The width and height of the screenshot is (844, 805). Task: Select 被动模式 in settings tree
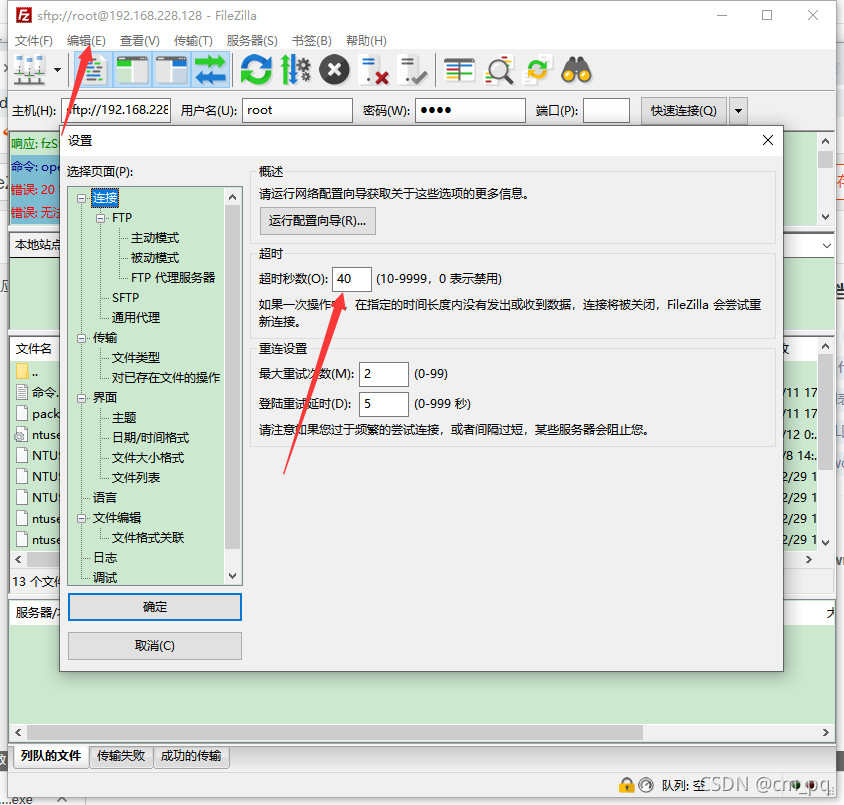155,258
